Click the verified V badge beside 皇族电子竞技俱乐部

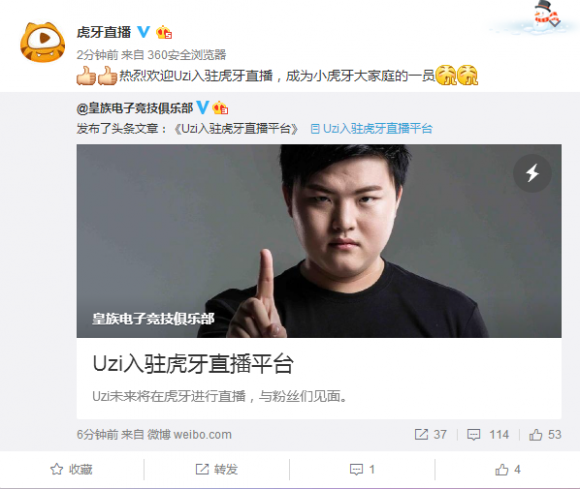[202, 108]
